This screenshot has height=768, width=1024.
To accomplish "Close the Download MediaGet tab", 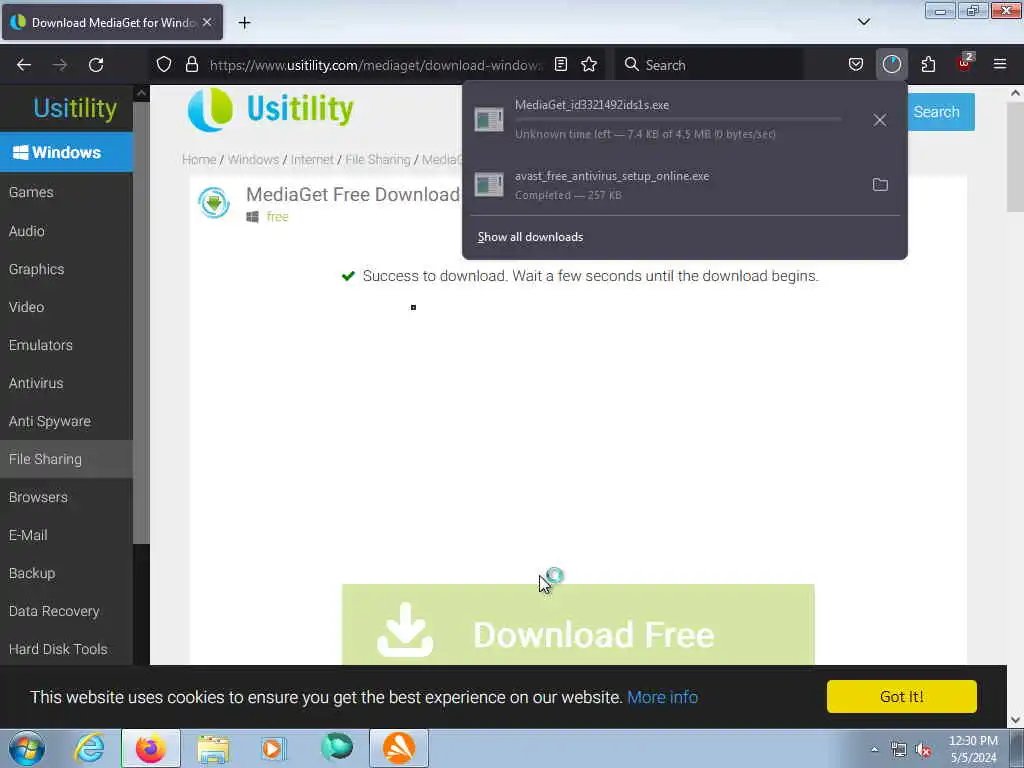I will (x=207, y=22).
